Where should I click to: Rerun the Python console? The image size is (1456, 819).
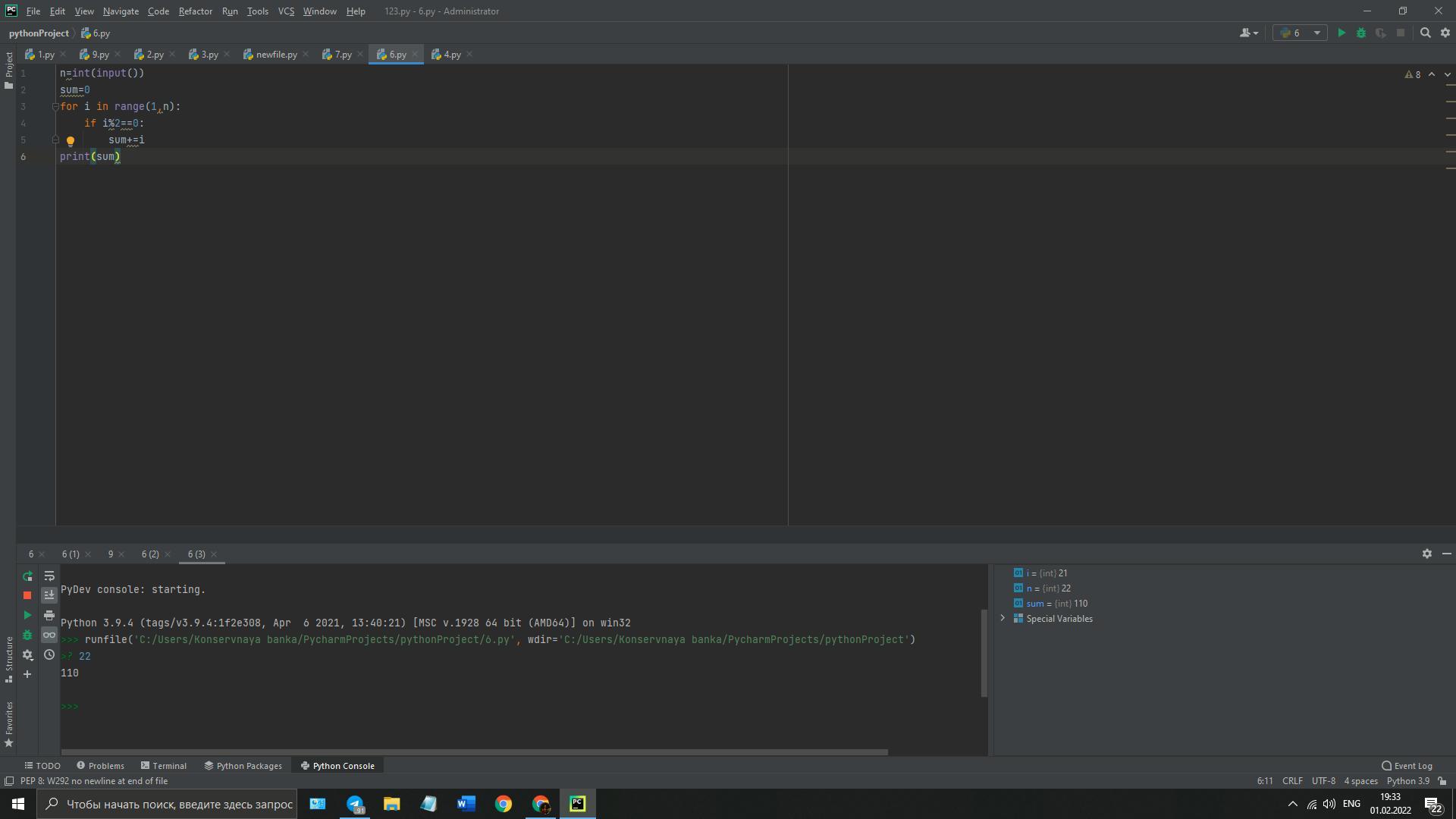pyautogui.click(x=27, y=576)
